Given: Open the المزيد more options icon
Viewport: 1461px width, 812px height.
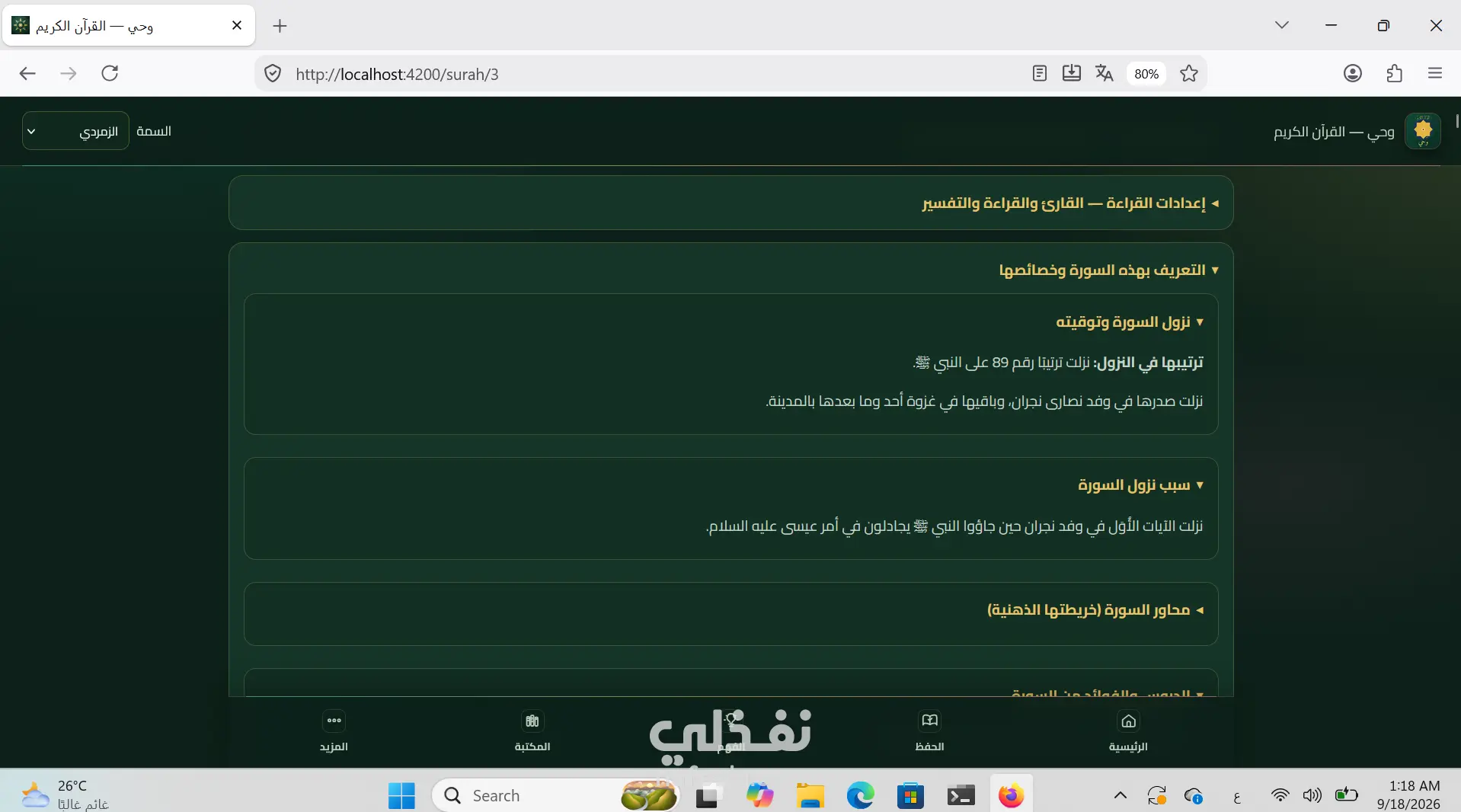Looking at the screenshot, I should pyautogui.click(x=334, y=721).
